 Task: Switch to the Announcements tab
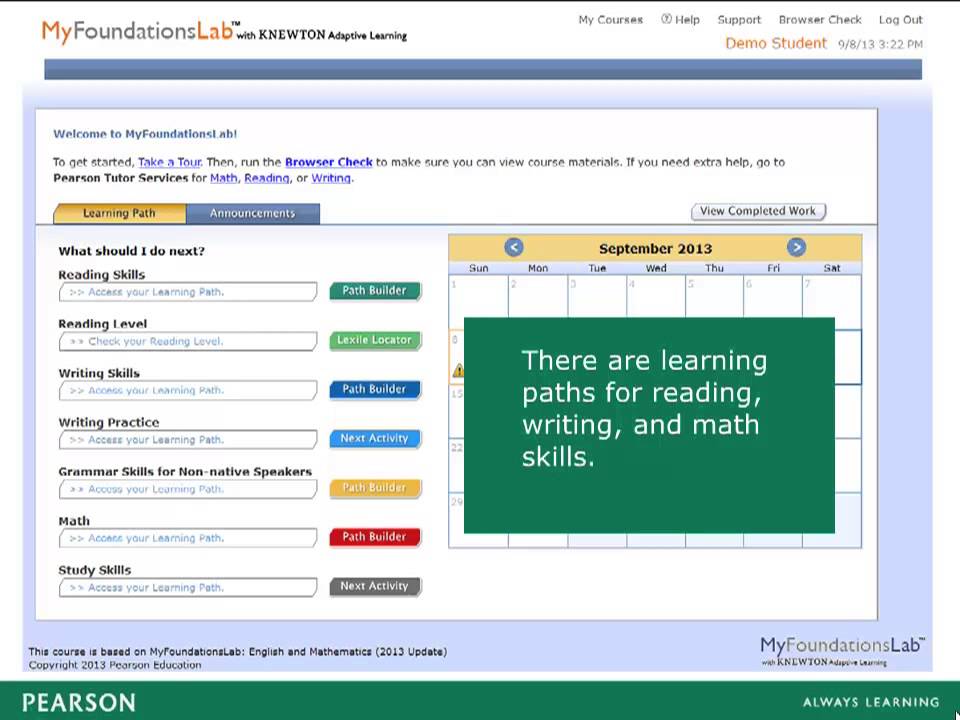[252, 213]
